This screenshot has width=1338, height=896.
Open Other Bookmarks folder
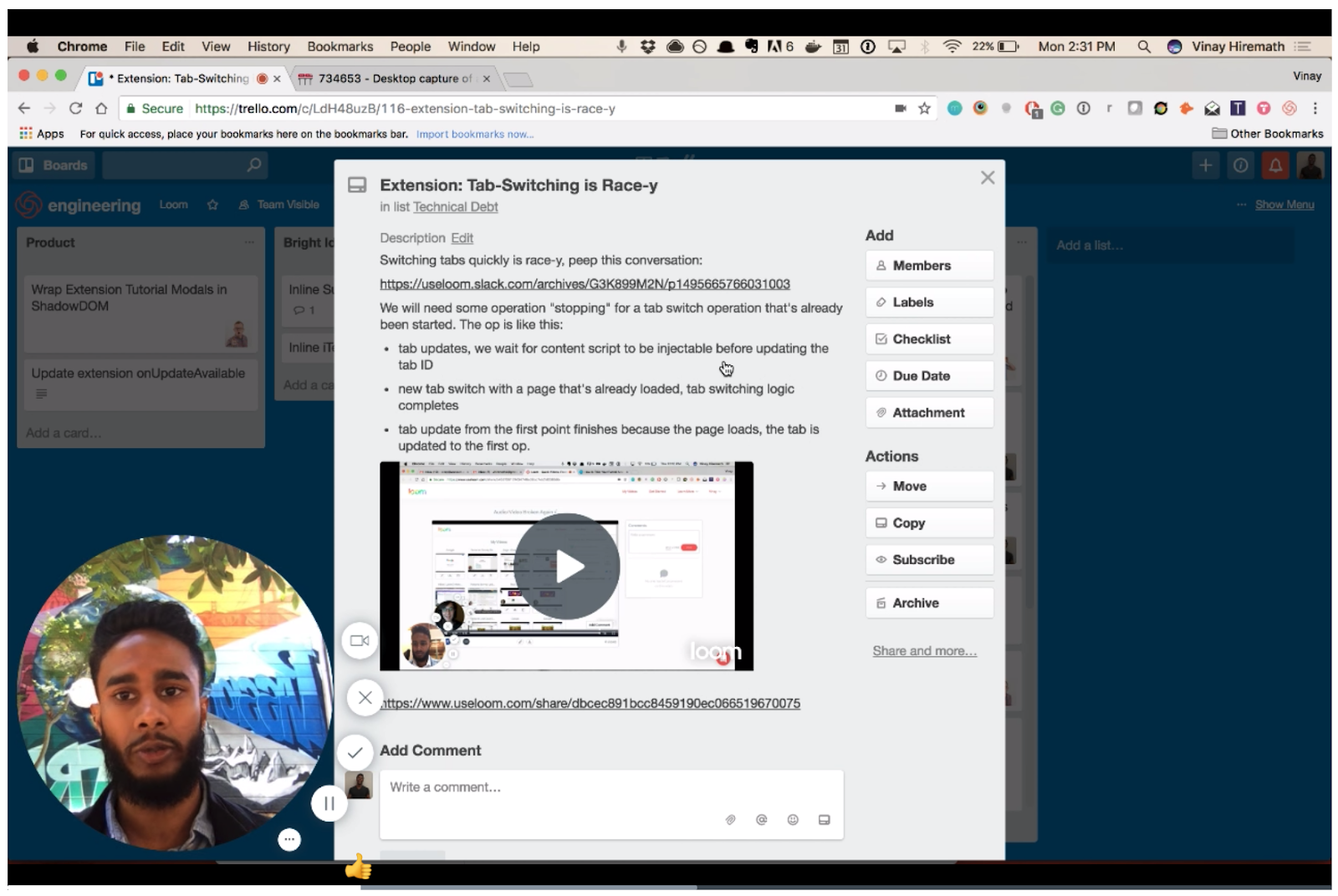(x=1267, y=134)
